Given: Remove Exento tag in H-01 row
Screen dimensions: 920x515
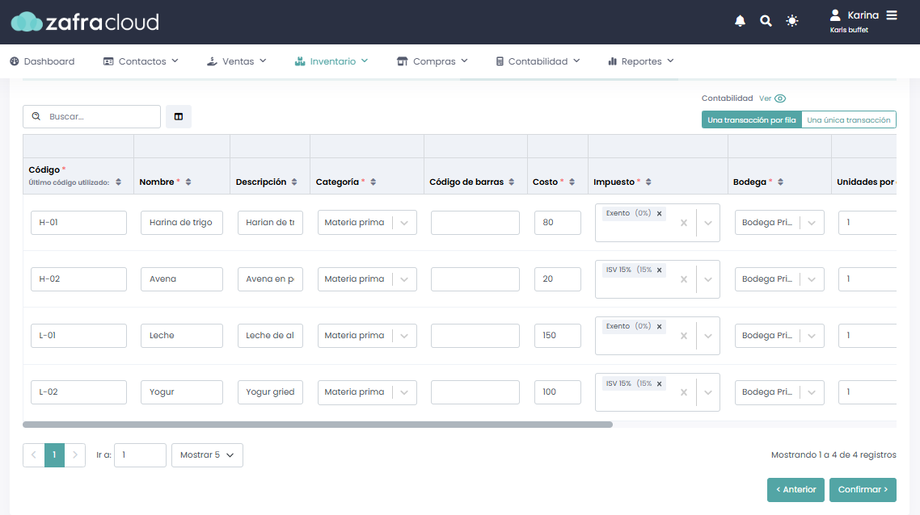Looking at the screenshot, I should [x=660, y=213].
